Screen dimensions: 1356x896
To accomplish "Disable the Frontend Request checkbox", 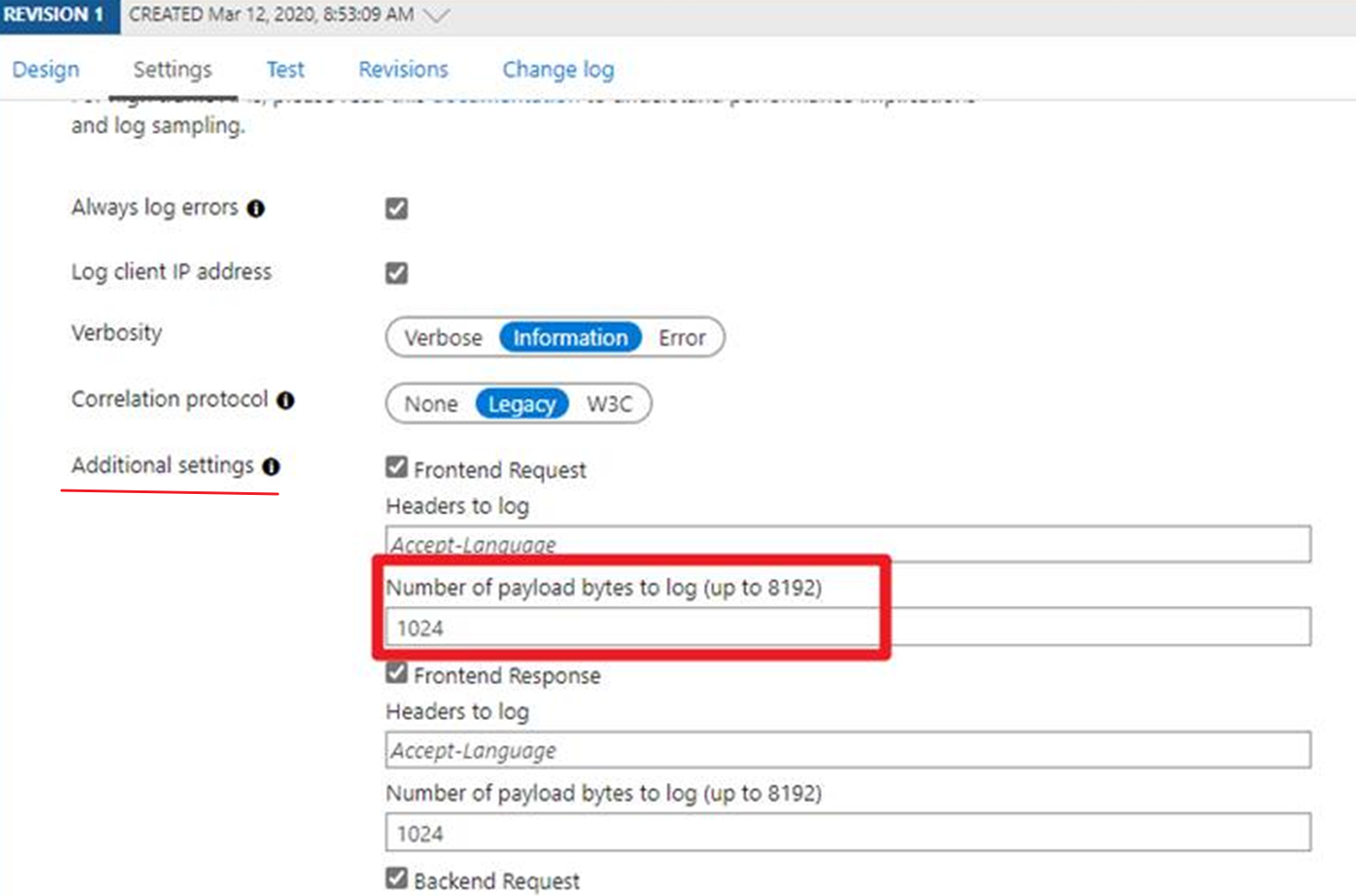I will (x=397, y=467).
